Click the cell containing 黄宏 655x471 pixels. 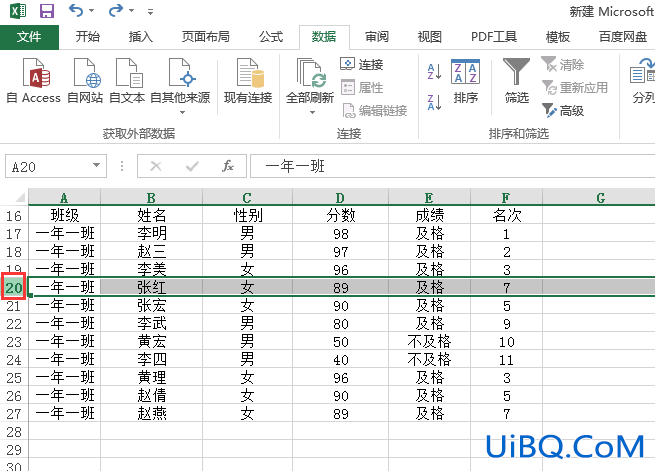click(x=152, y=342)
